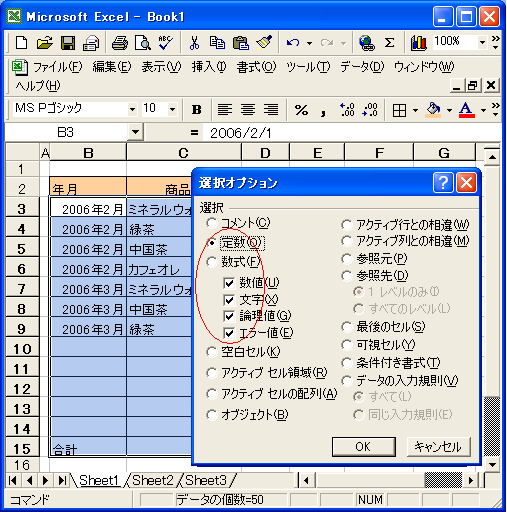Viewport: 507px width, 512px height.
Task: Go to the first sheet tab arrow
Action: point(13,480)
